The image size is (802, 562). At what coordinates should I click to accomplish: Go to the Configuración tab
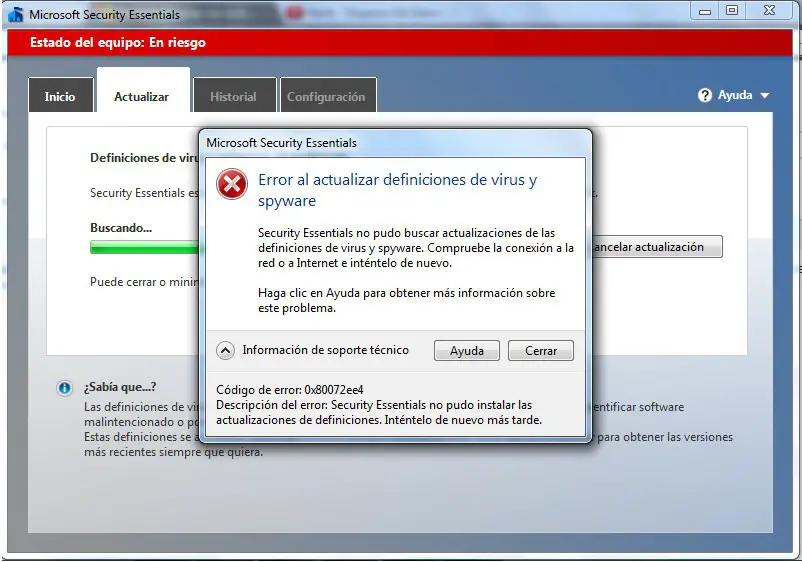[x=328, y=95]
